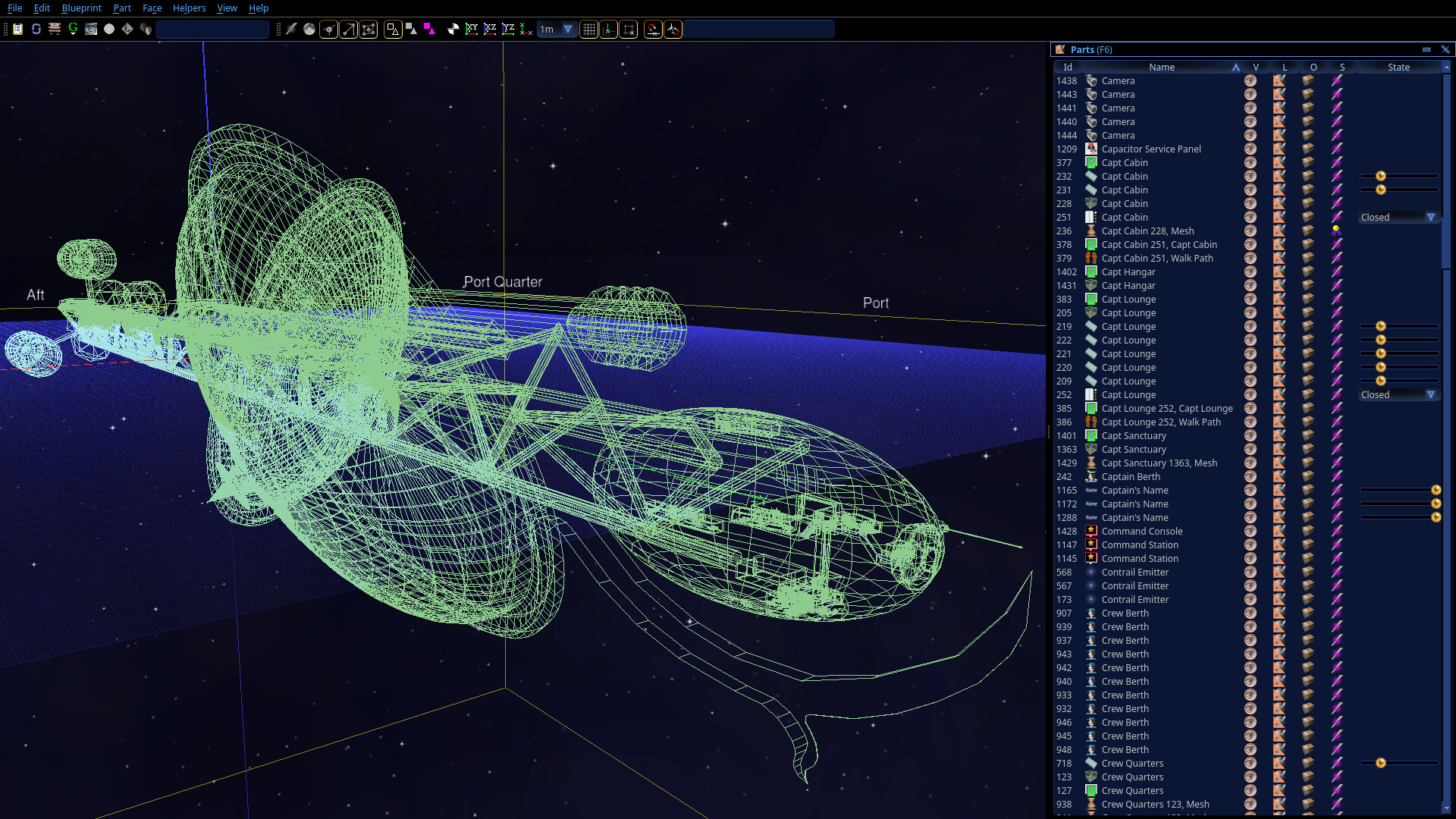
Task: Open the Blueprint menu
Action: tap(81, 8)
